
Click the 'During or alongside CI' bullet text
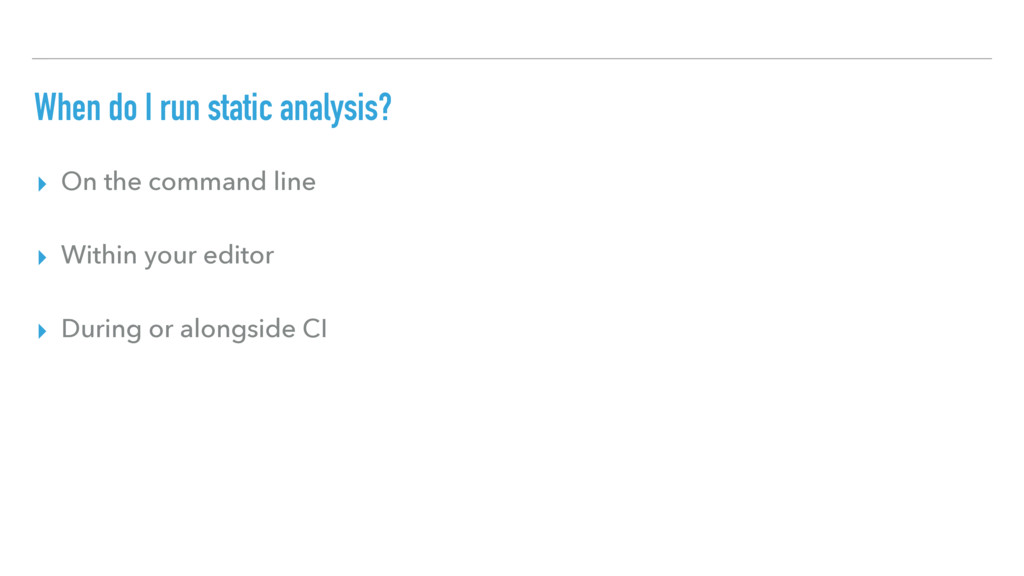tap(194, 330)
